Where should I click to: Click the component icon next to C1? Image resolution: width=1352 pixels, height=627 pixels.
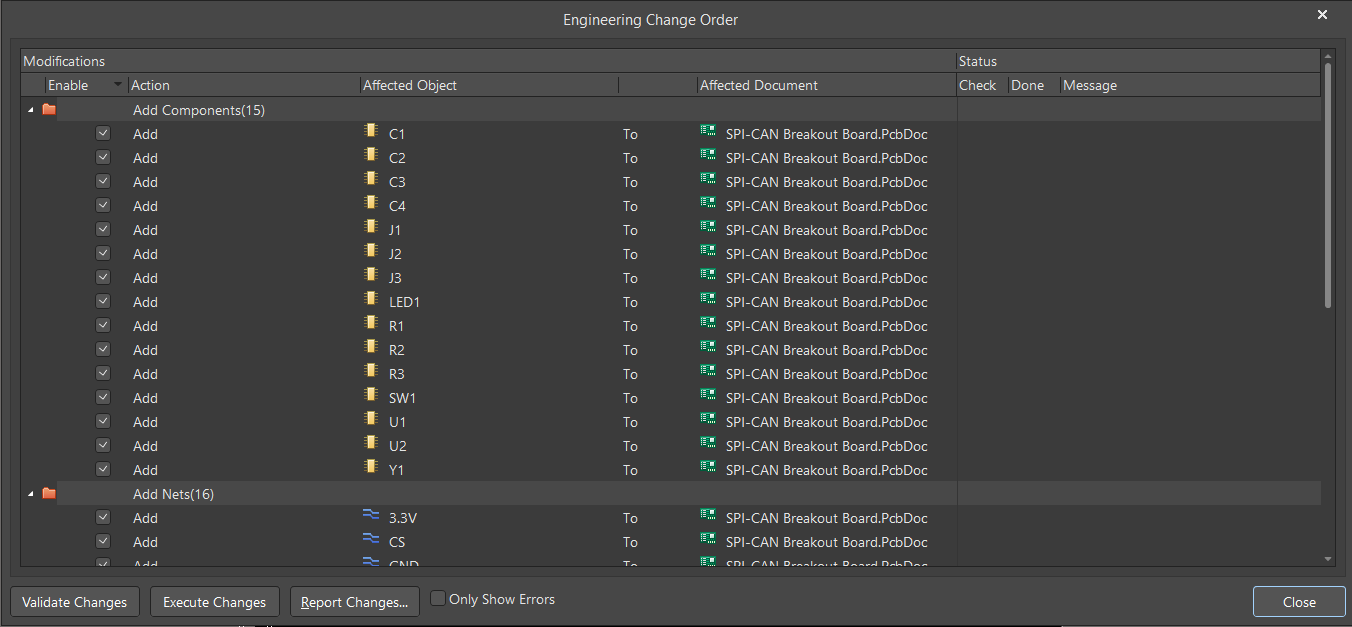point(371,132)
